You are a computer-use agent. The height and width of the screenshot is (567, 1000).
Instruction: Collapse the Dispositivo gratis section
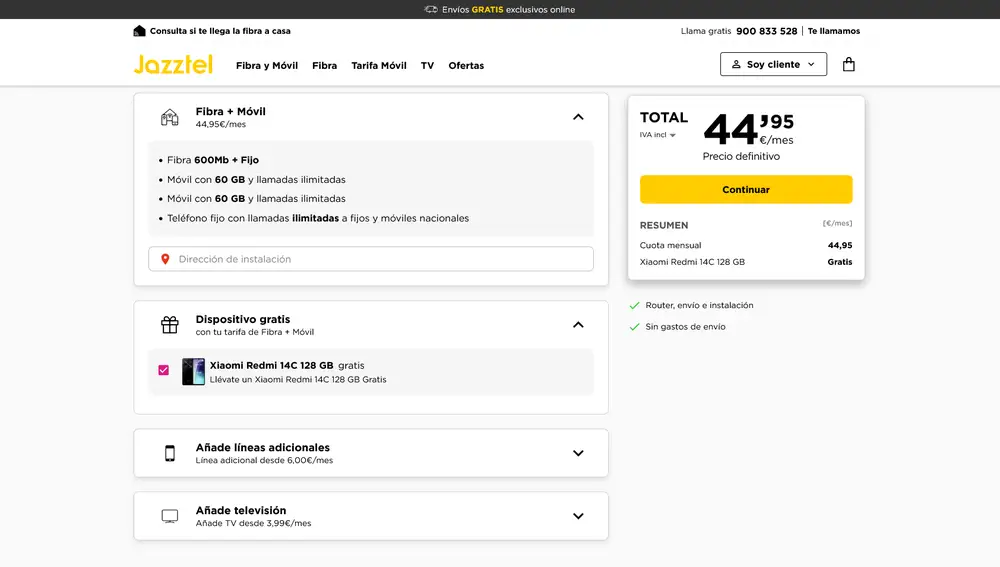click(x=578, y=325)
